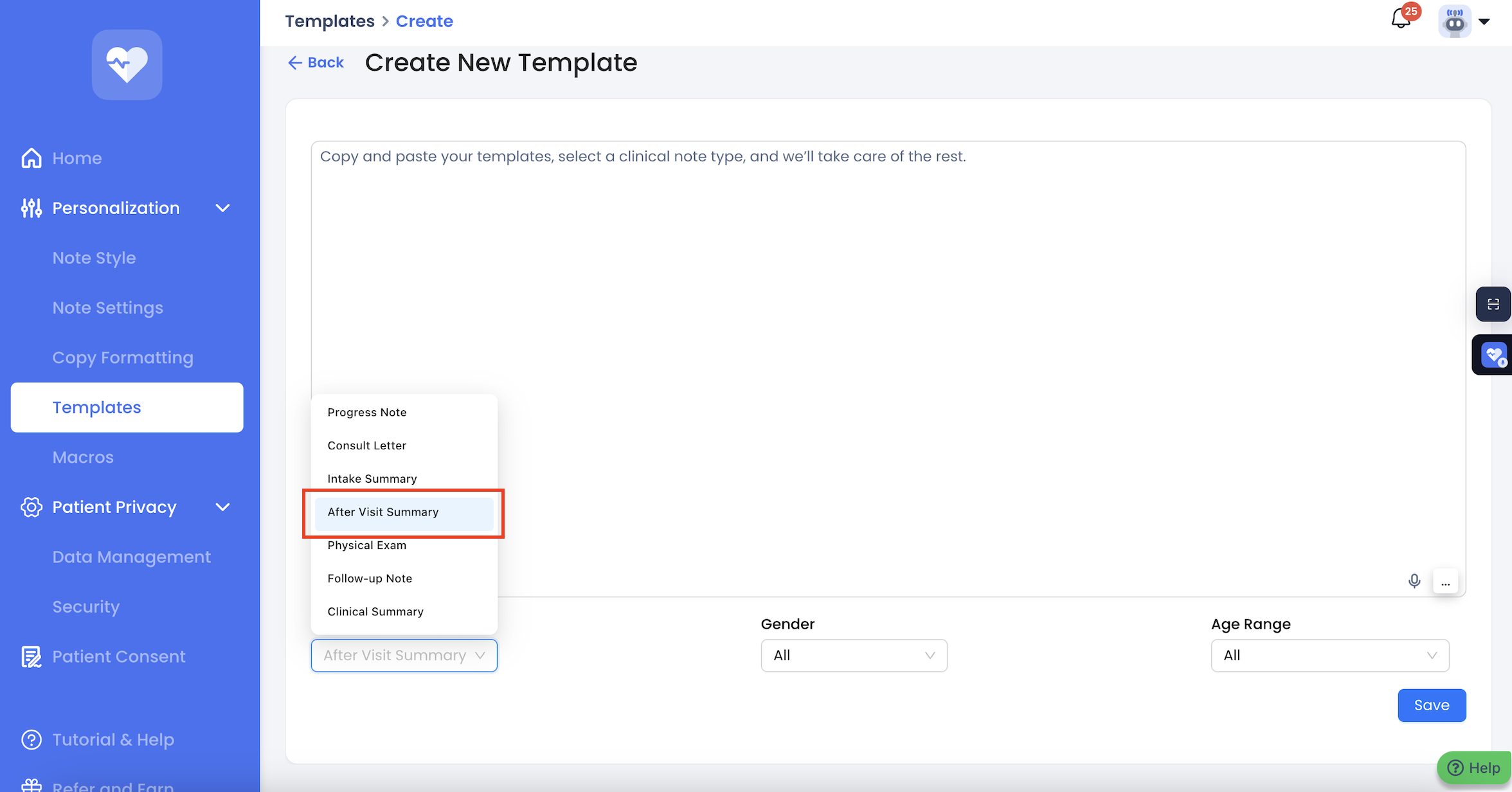This screenshot has width=1512, height=792.
Task: Collapse the Patient Privacy section chevron
Action: point(222,507)
